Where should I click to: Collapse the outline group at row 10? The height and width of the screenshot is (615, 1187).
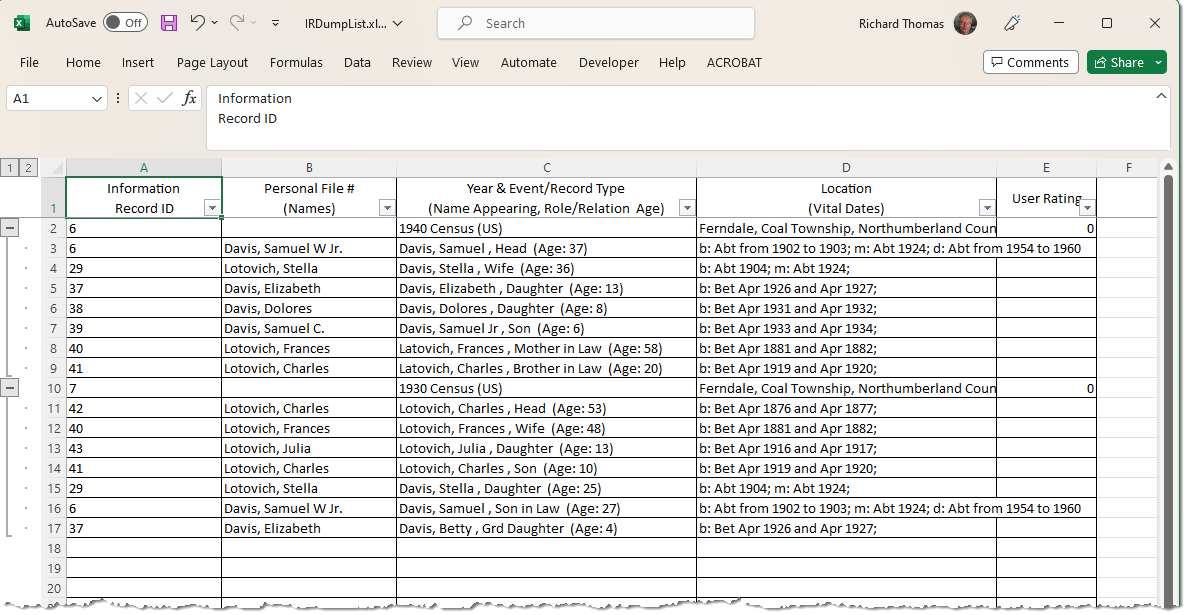(10, 388)
